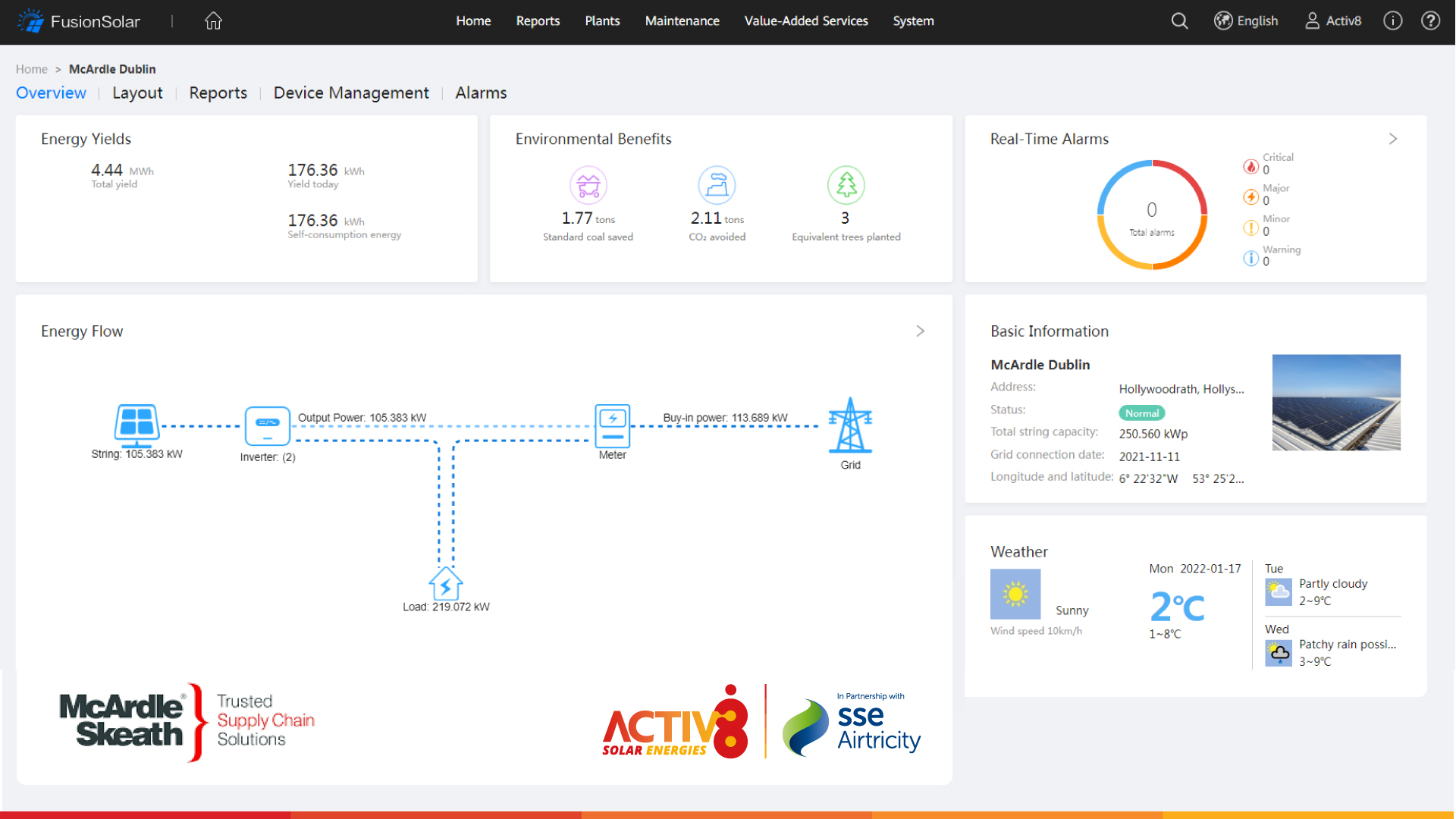Click the Tuesday partly cloudy forecast icon
Screen dimensions: 1456x819
[1278, 591]
